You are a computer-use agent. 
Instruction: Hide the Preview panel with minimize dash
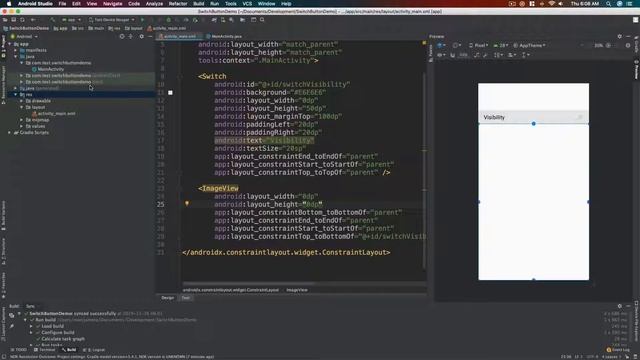click(x=628, y=36)
